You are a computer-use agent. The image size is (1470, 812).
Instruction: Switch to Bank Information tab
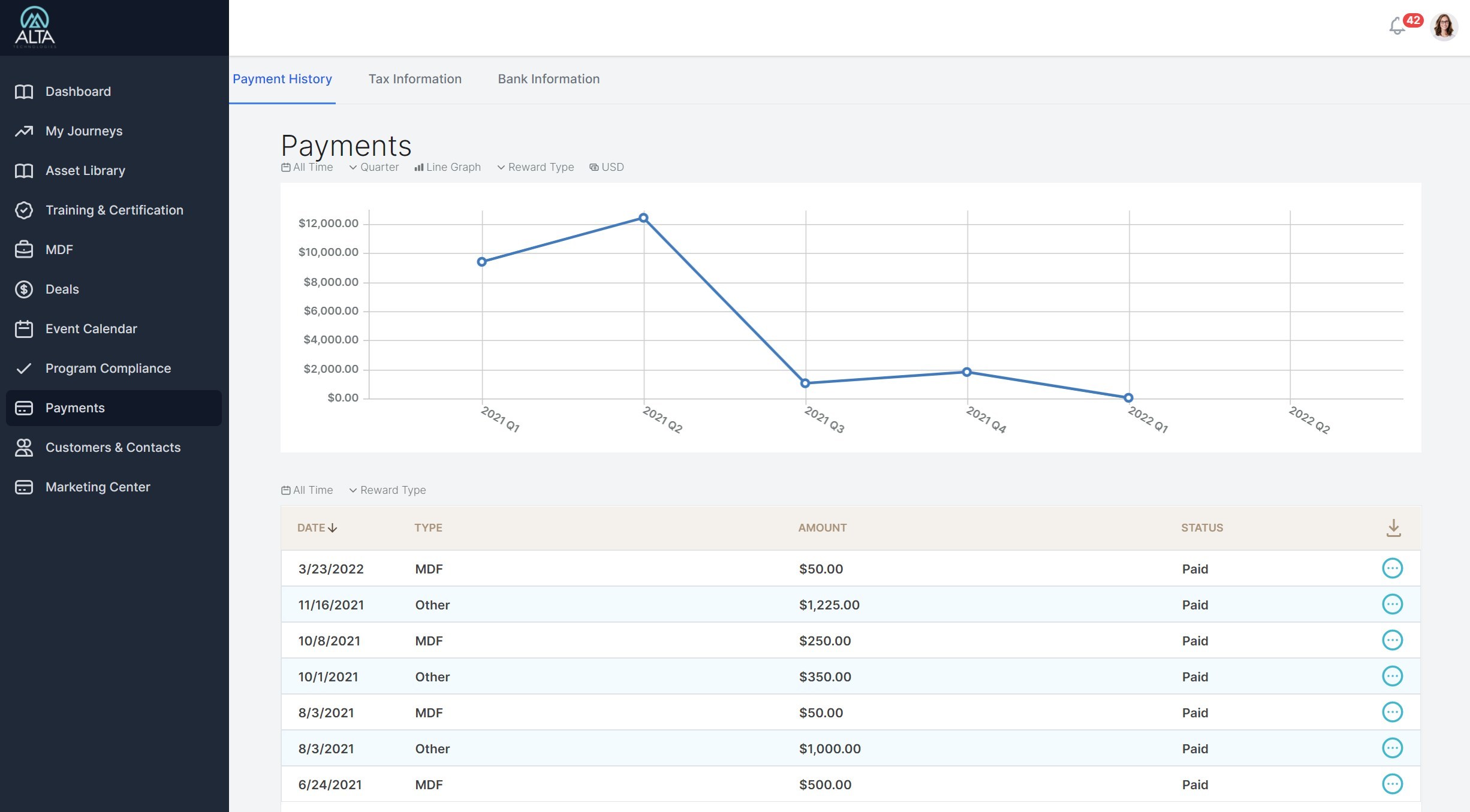pyautogui.click(x=549, y=79)
